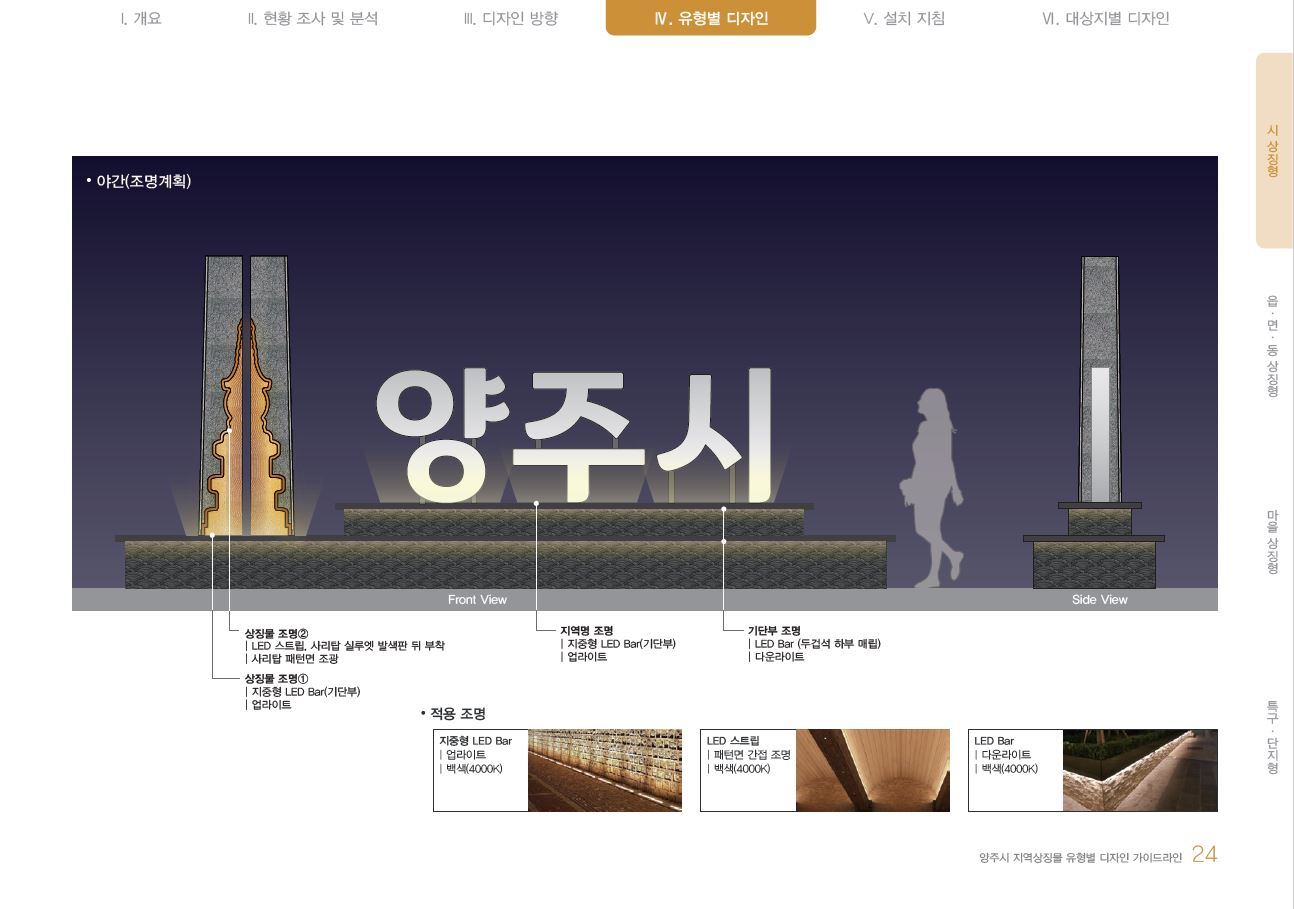Select the Ⅲ. 디자인 방향 tab
Screen dimensions: 1294x909
coord(511,18)
